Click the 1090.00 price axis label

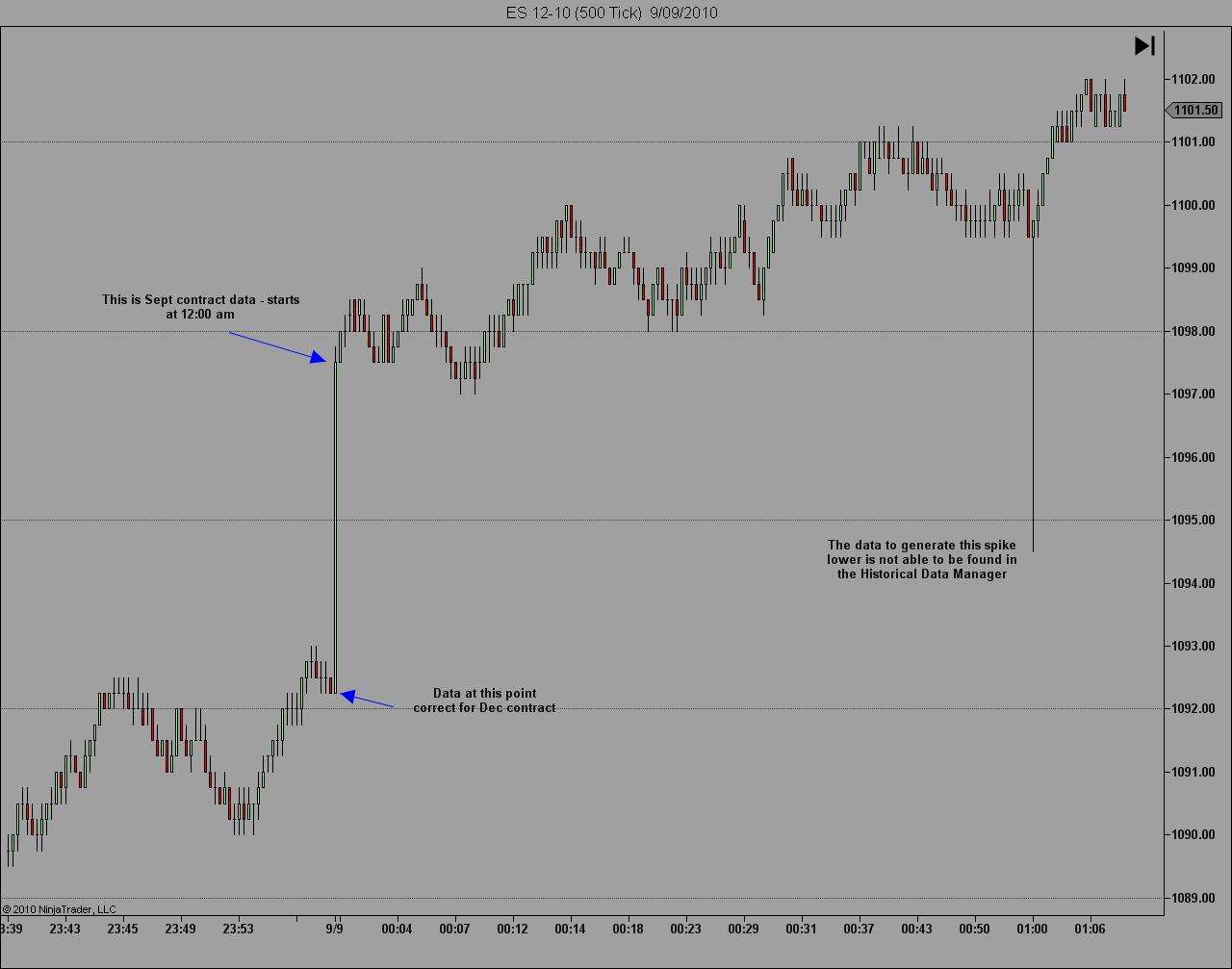point(1193,835)
